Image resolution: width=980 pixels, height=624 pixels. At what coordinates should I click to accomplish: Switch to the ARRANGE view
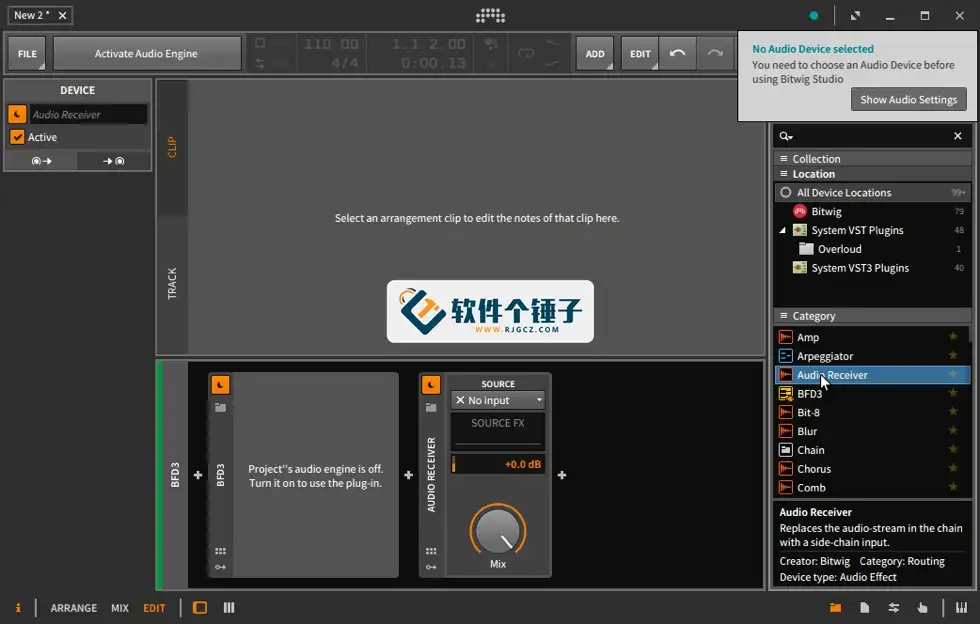(x=74, y=608)
